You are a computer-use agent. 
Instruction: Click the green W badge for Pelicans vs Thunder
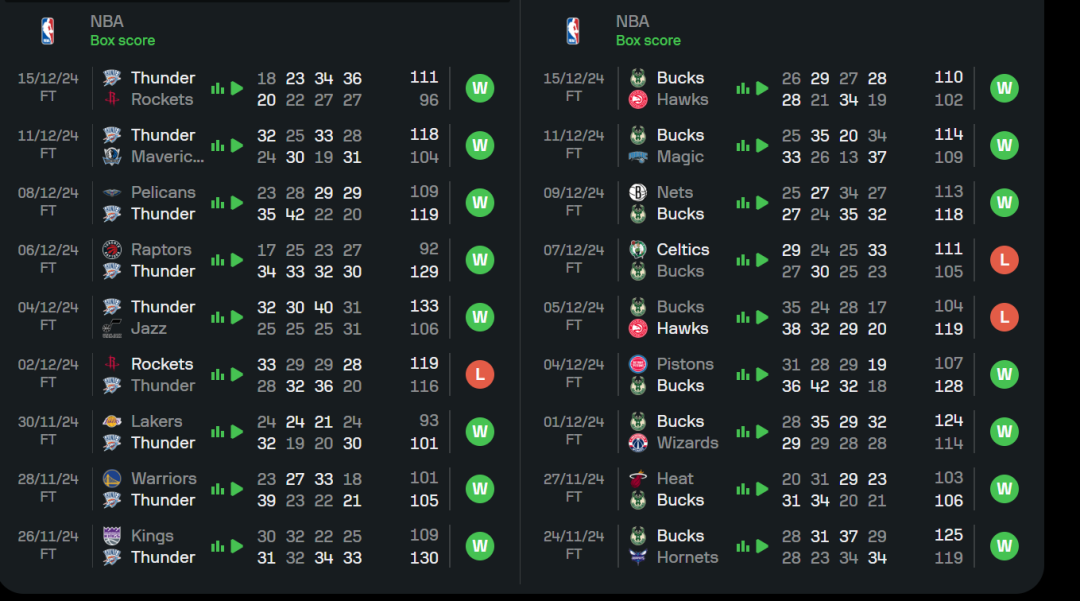[x=480, y=203]
